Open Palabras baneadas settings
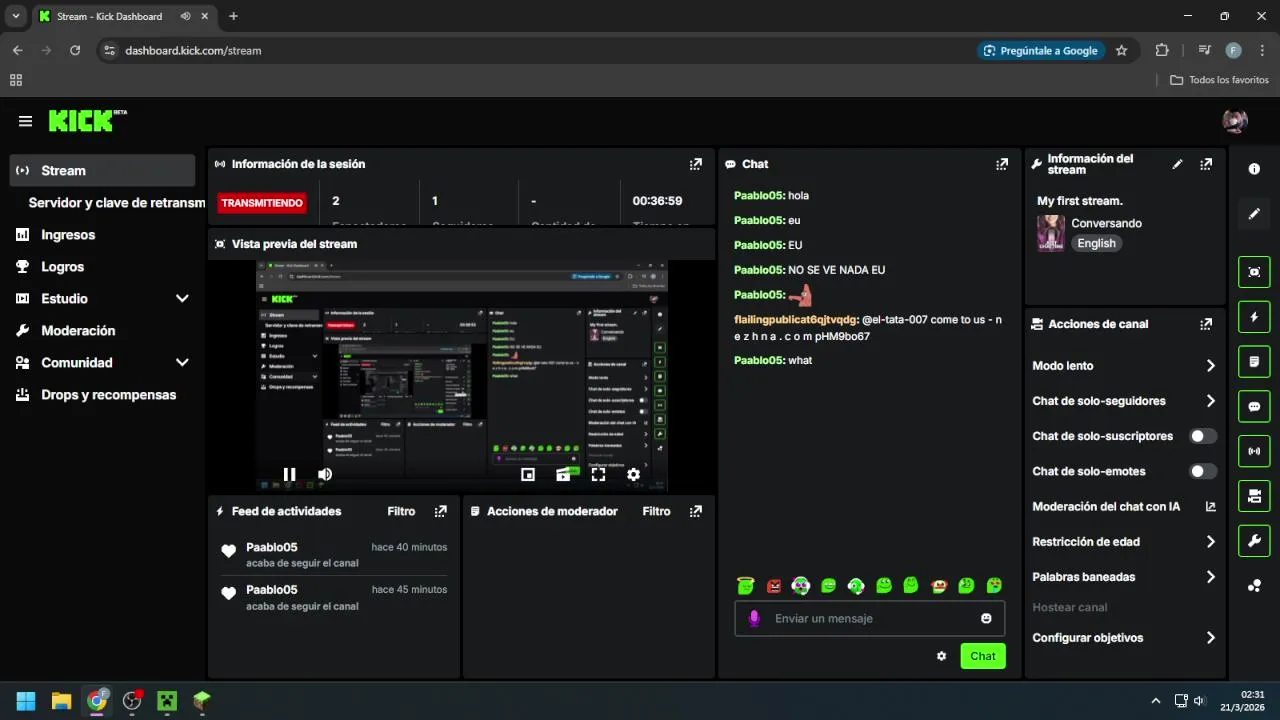Image resolution: width=1280 pixels, height=720 pixels. [1124, 577]
